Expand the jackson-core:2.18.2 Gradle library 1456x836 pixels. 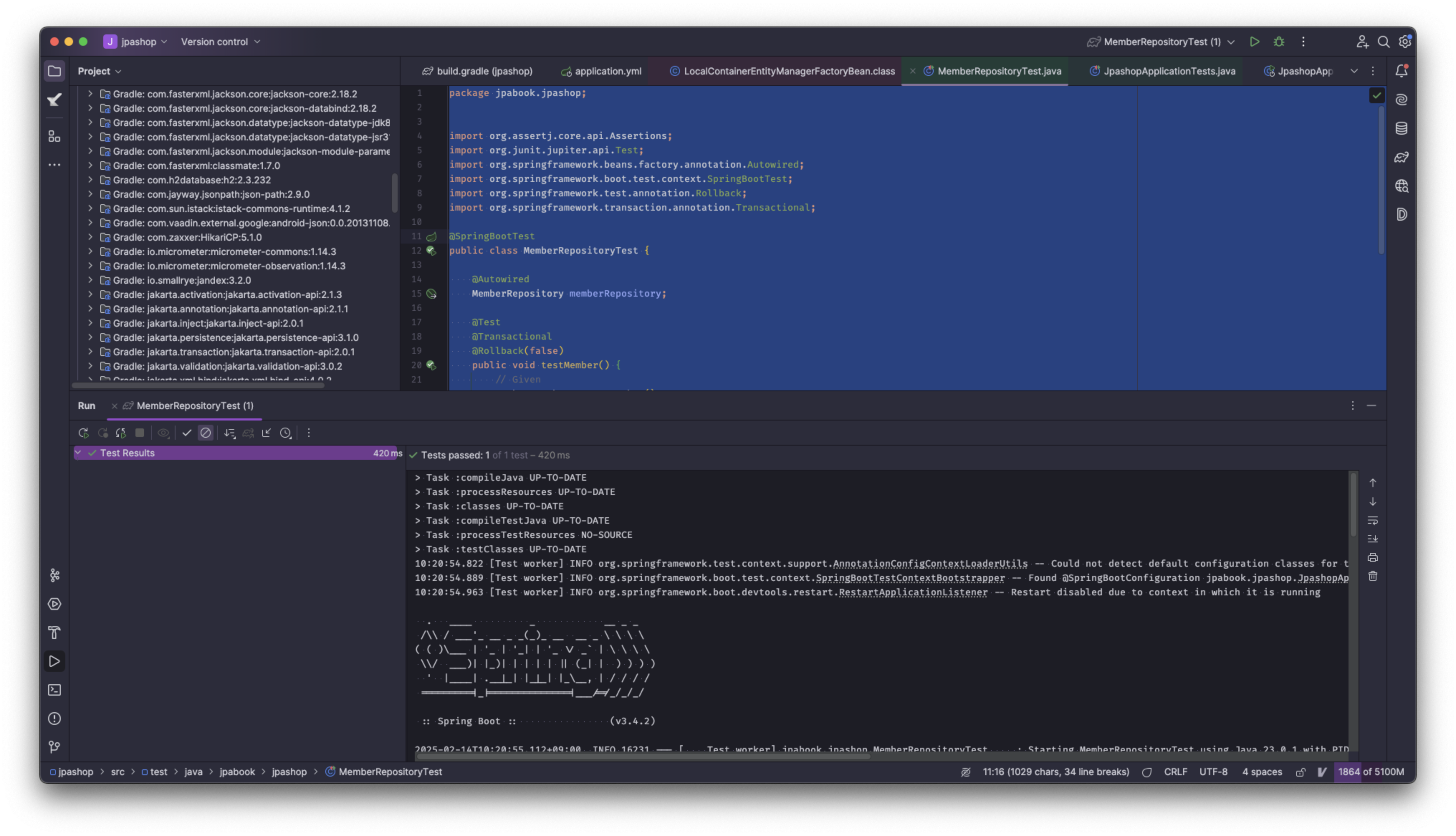[90, 93]
